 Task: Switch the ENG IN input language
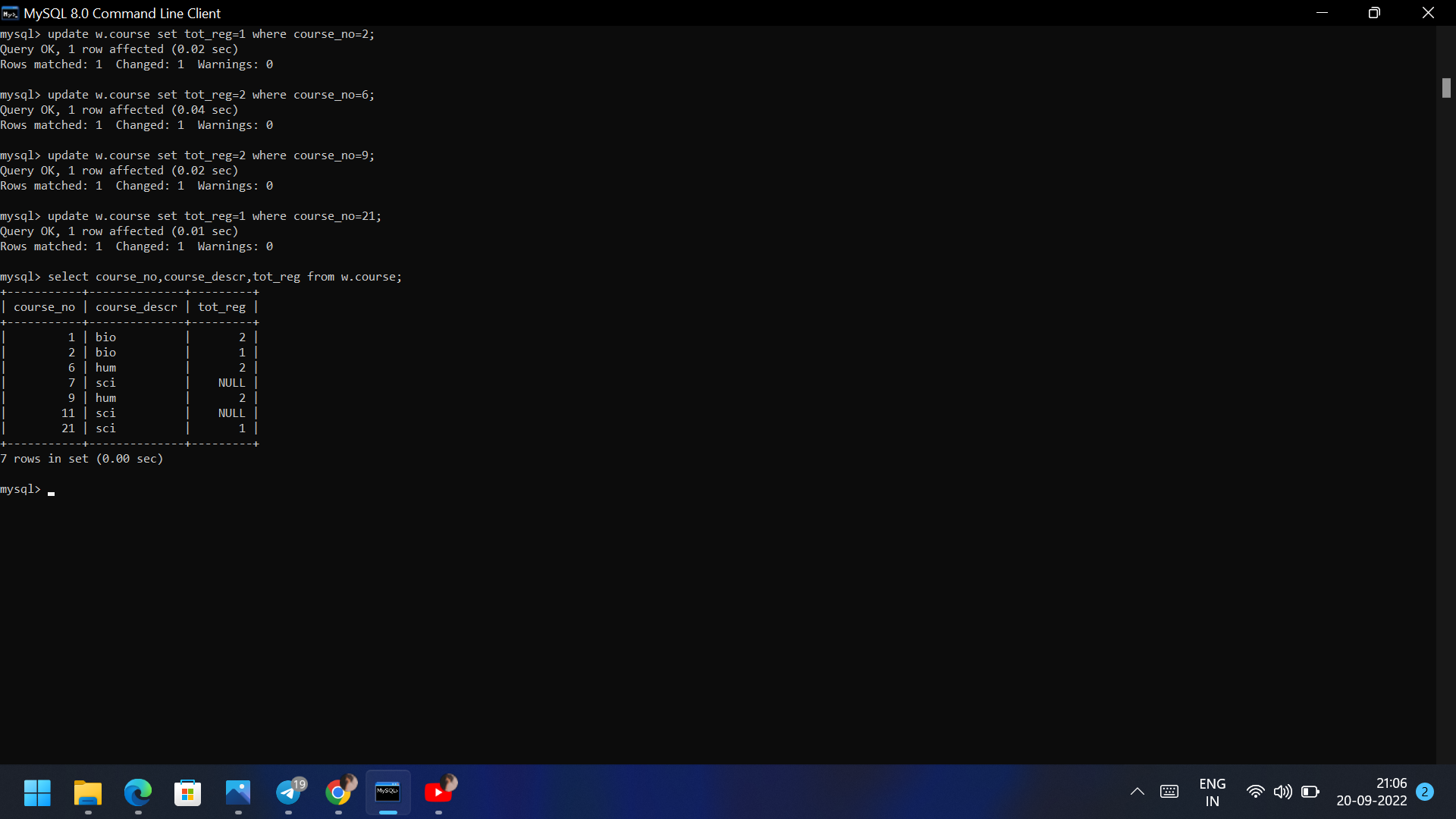pyautogui.click(x=1212, y=792)
